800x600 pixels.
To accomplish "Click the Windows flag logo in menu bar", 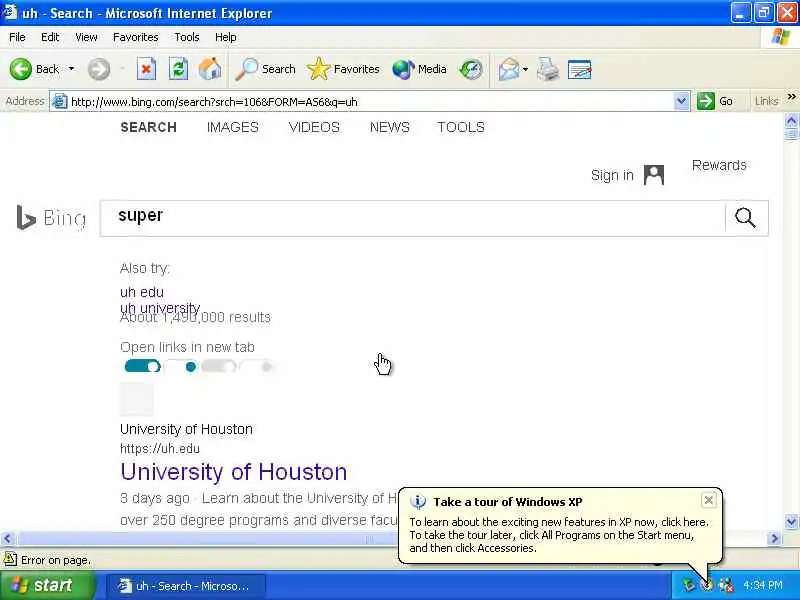I will coord(781,37).
